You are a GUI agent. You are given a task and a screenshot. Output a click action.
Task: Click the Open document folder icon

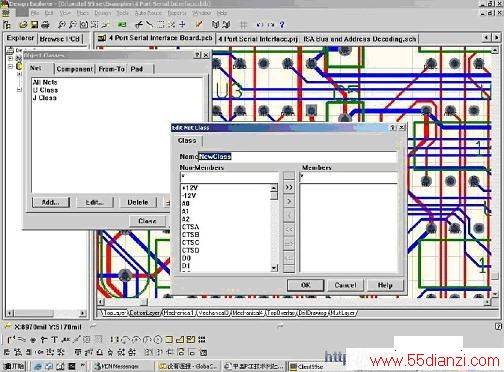(x=23, y=24)
